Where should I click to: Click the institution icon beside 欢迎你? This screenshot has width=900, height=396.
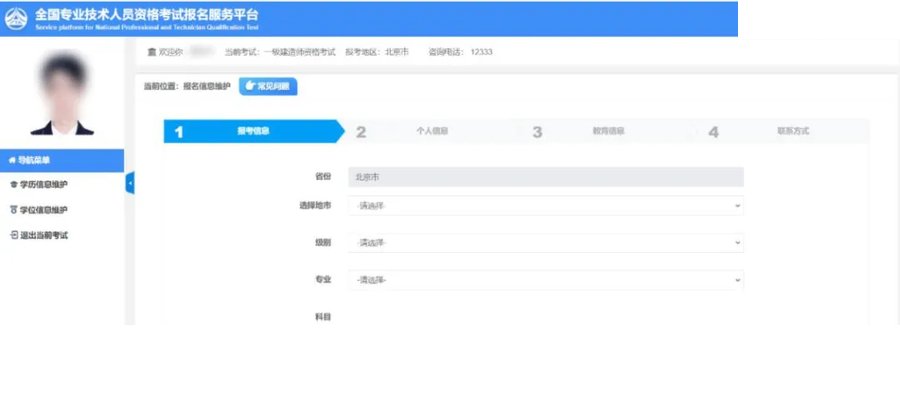[x=152, y=52]
